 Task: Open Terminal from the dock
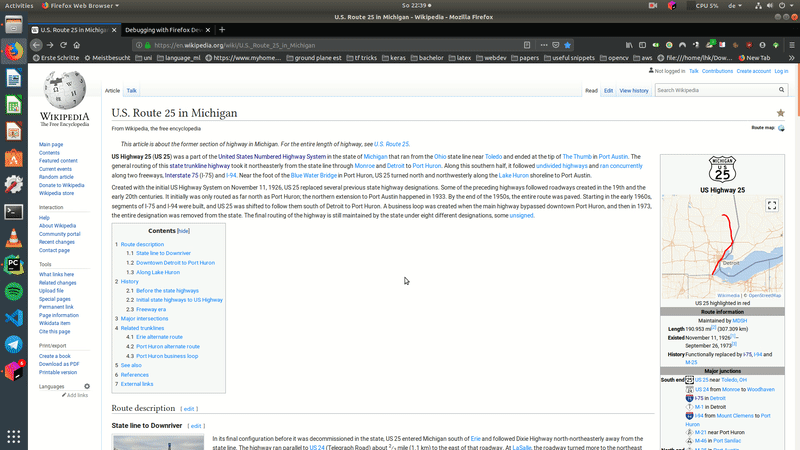[x=14, y=212]
